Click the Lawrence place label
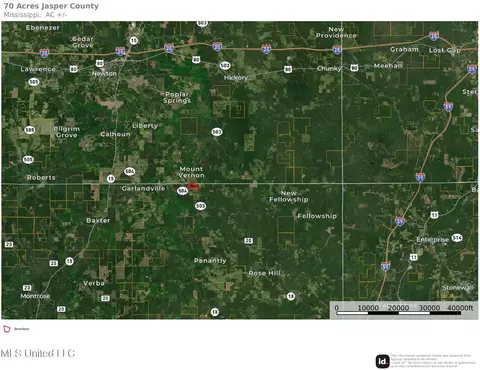Viewport: 480px width, 370px height. (38, 69)
